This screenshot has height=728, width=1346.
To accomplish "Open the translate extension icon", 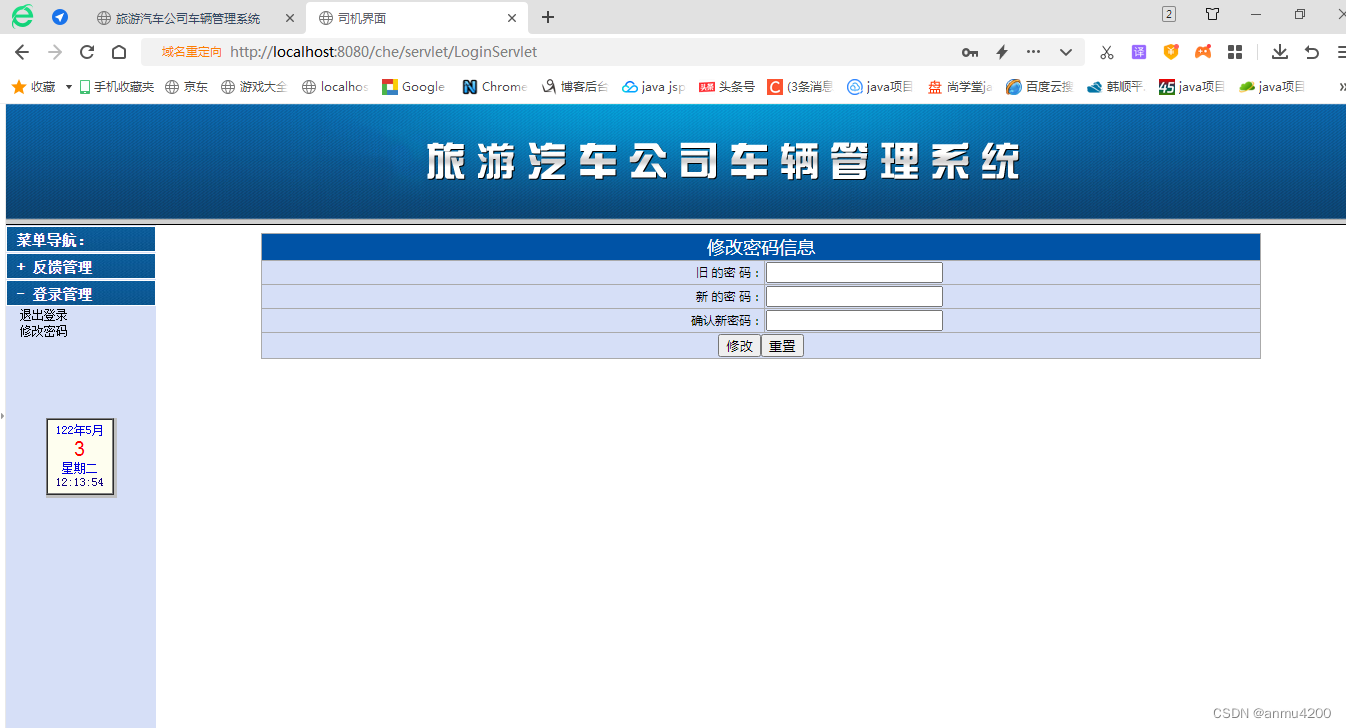I will point(1139,51).
